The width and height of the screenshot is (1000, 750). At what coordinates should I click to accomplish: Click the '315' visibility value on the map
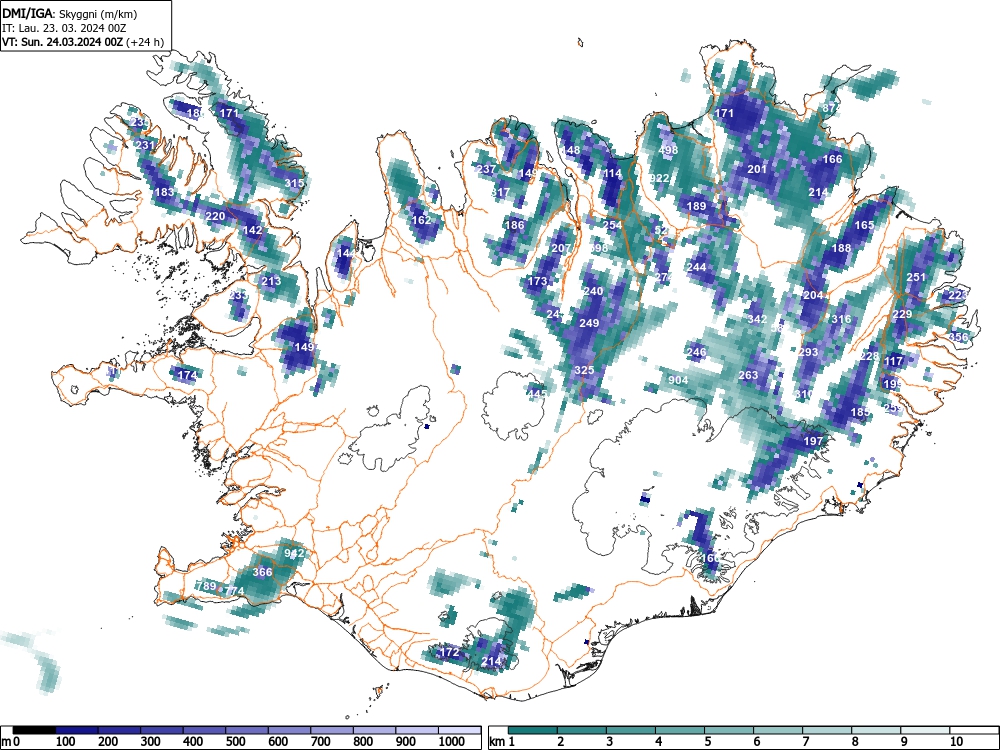[x=294, y=183]
